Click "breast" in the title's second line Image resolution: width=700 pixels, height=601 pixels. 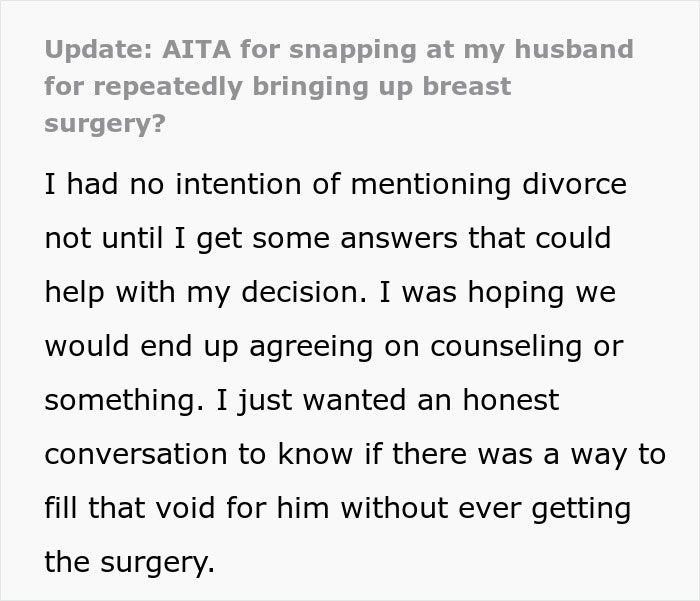[x=460, y=86]
